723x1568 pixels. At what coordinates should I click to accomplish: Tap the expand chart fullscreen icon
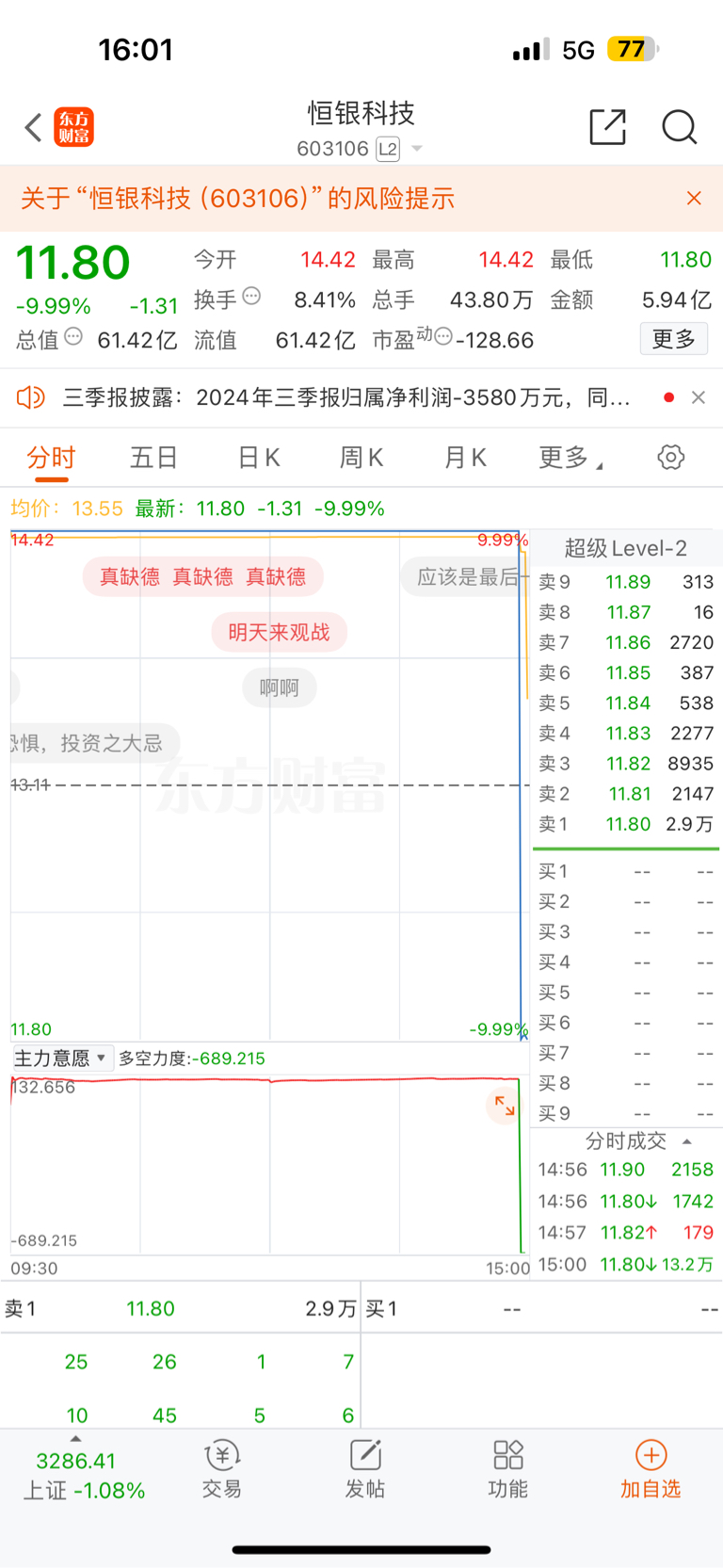click(505, 1106)
